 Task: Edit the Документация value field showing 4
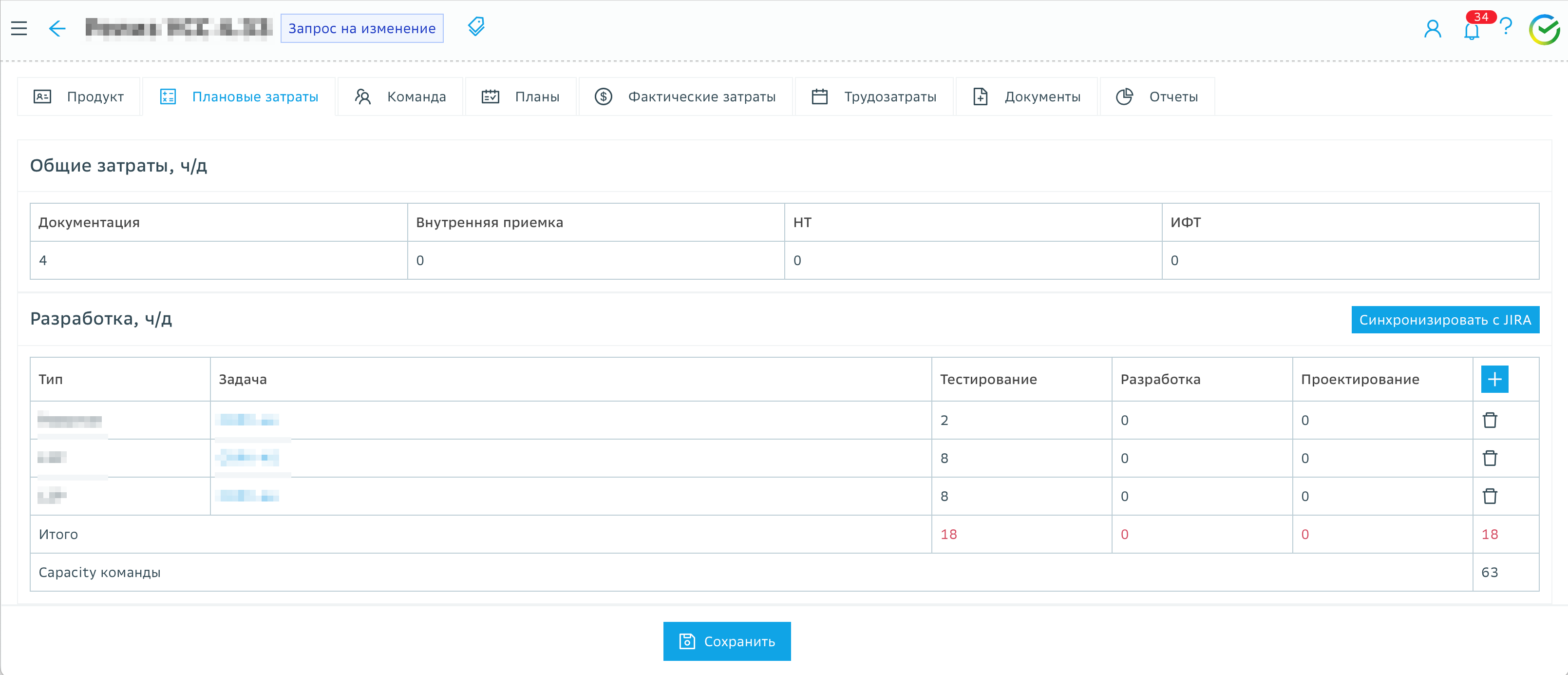coord(218,260)
